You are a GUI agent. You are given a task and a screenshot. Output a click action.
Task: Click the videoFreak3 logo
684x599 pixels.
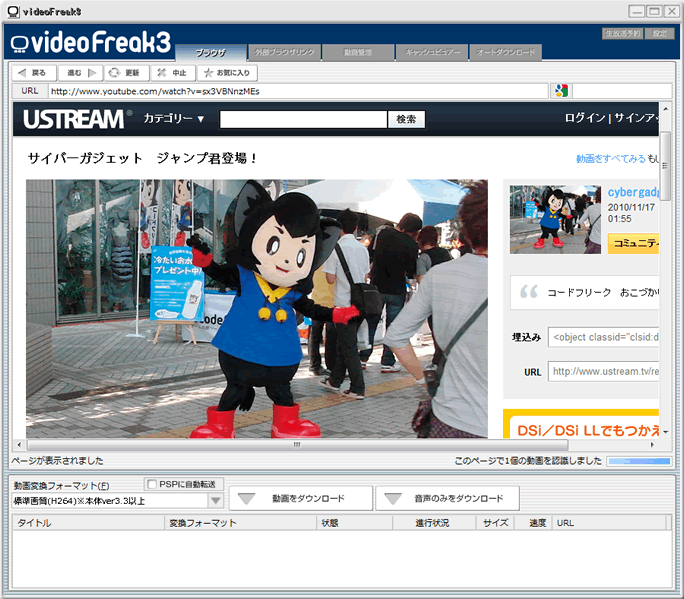(92, 42)
